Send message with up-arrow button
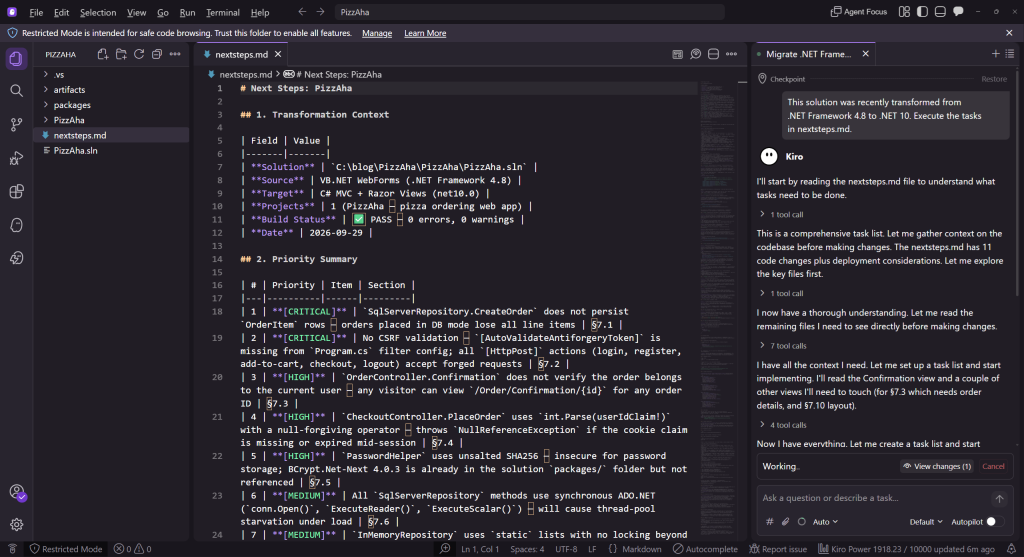Image resolution: width=1024 pixels, height=557 pixels. 999,499
